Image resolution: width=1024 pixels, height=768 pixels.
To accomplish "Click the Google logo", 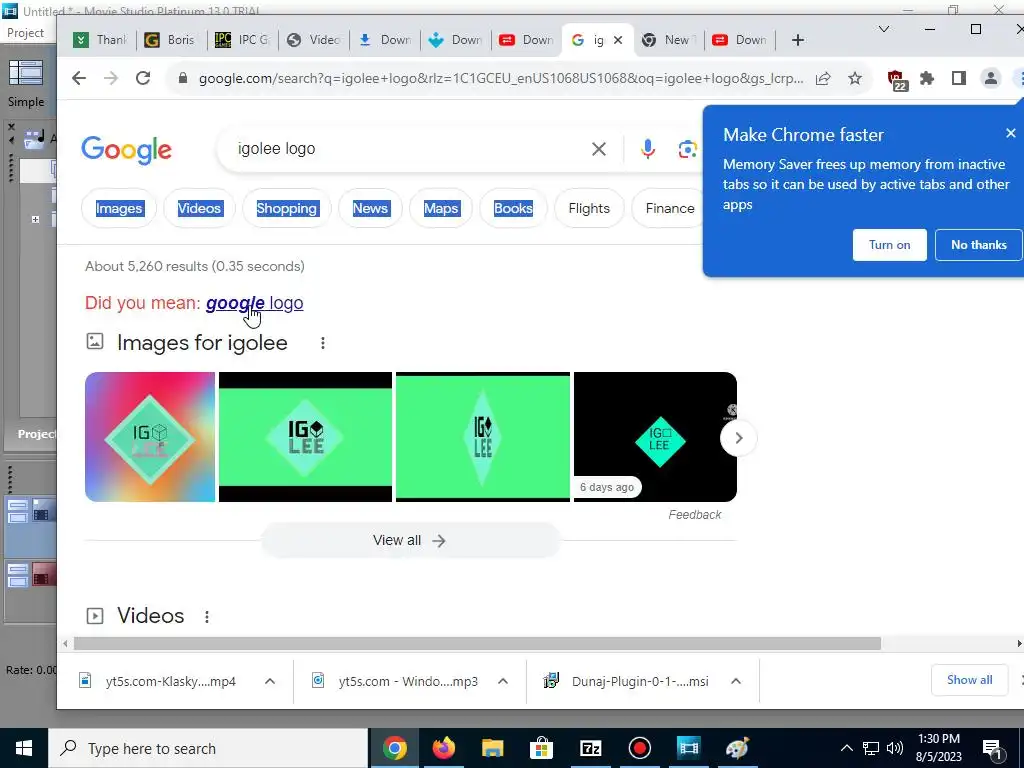I will click(126, 150).
